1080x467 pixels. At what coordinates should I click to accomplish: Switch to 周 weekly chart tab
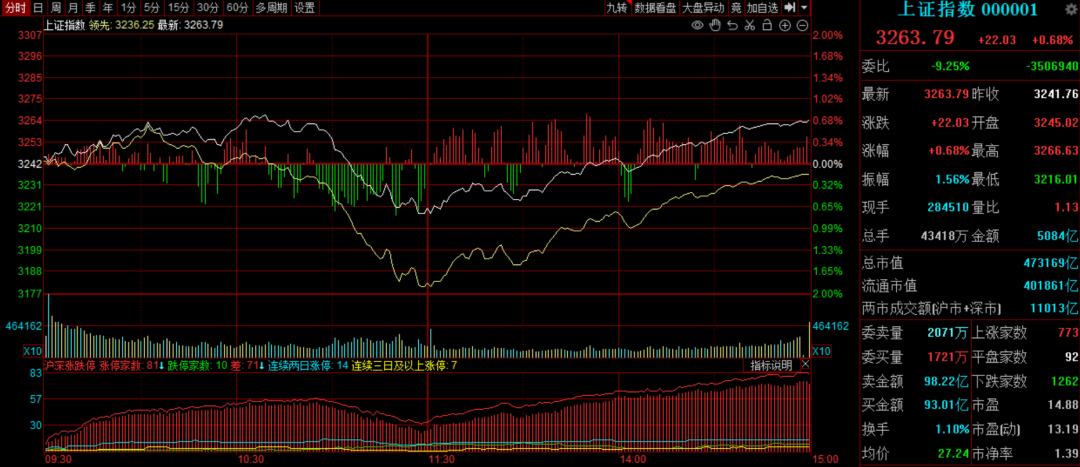55,8
